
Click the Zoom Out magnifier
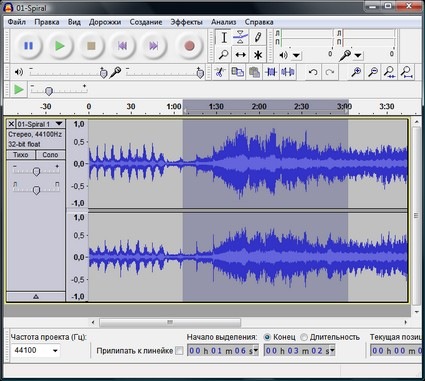tap(373, 72)
